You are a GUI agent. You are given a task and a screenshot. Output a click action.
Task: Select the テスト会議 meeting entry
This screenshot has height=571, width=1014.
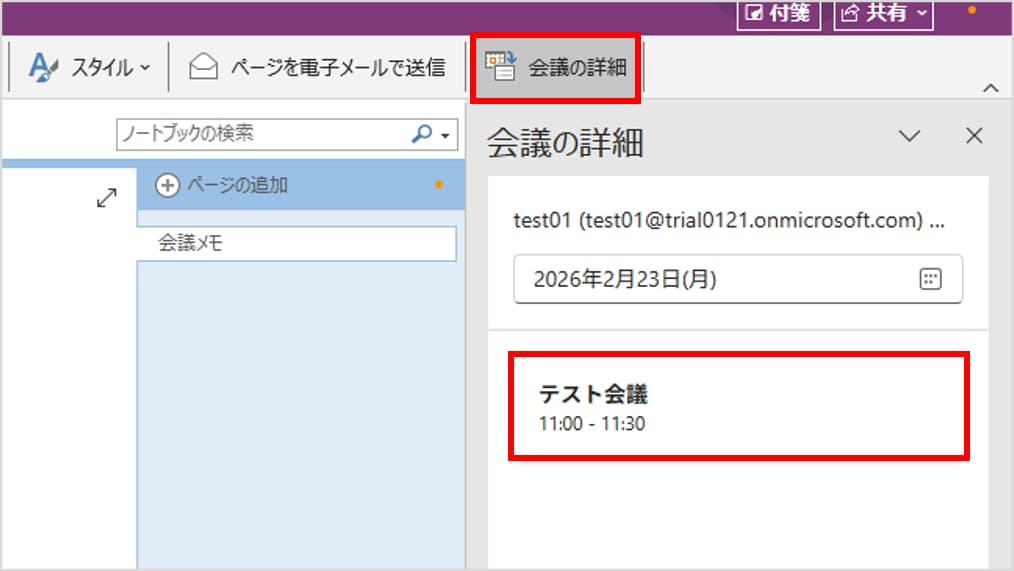(738, 406)
